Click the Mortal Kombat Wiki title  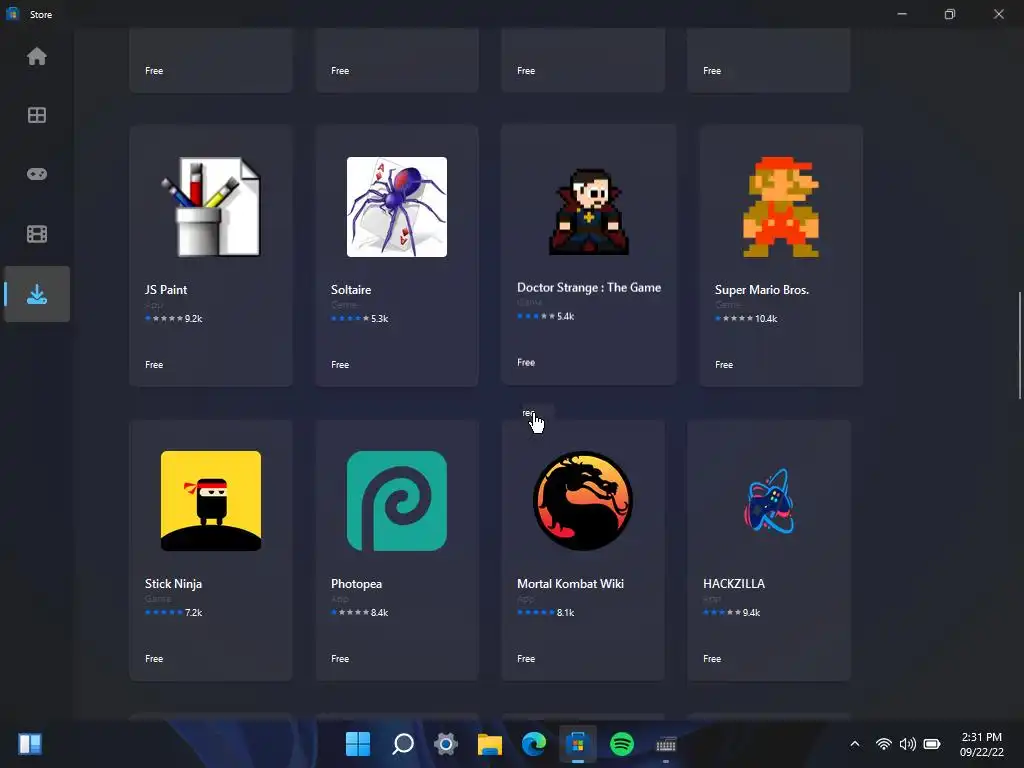(x=570, y=584)
